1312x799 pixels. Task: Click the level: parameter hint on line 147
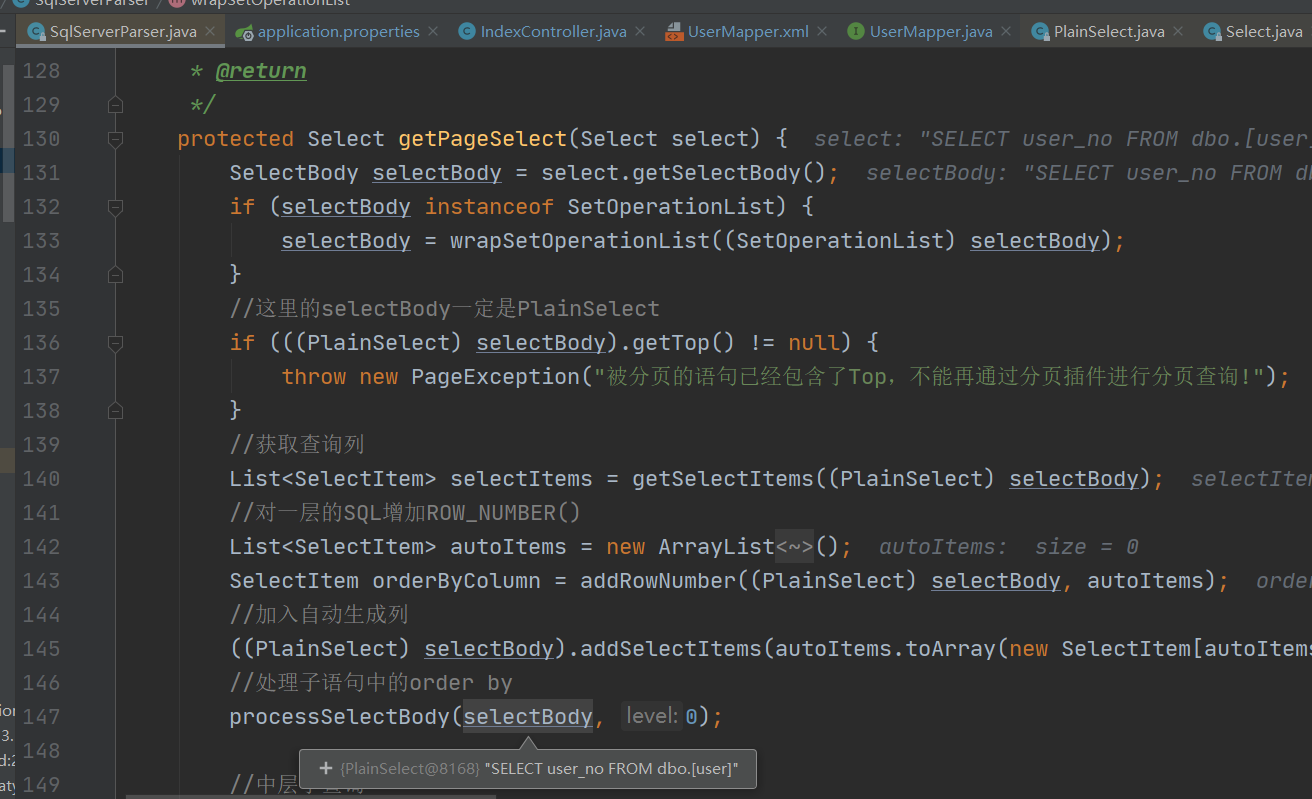pyautogui.click(x=652, y=716)
